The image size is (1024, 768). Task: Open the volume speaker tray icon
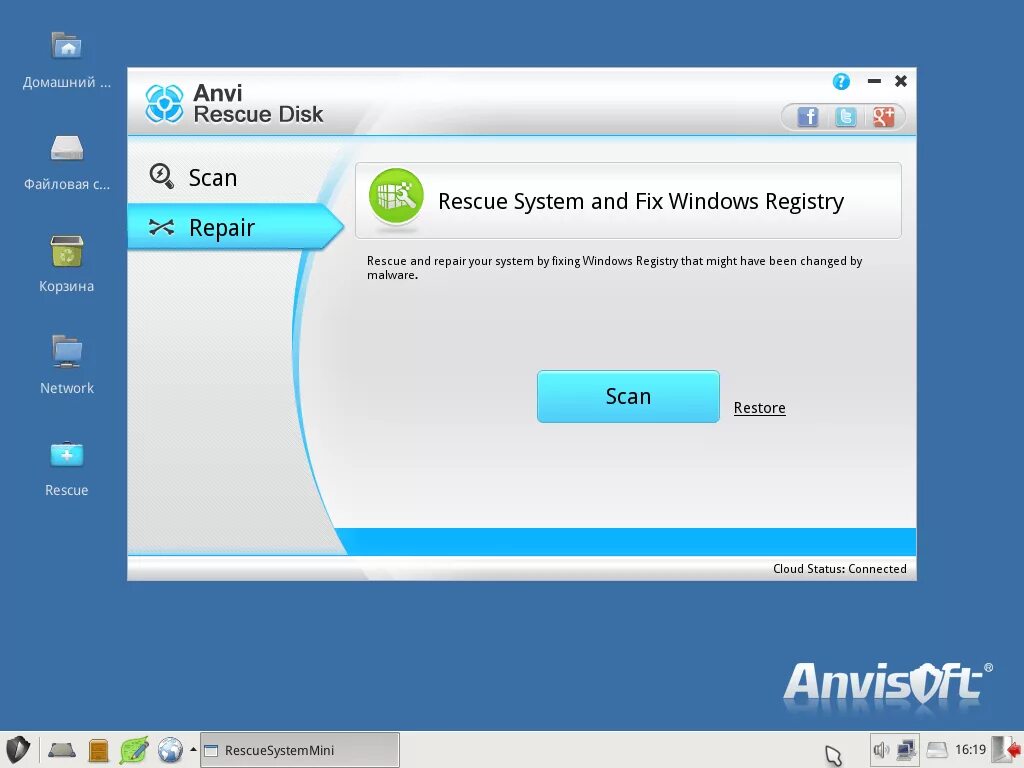tap(882, 750)
